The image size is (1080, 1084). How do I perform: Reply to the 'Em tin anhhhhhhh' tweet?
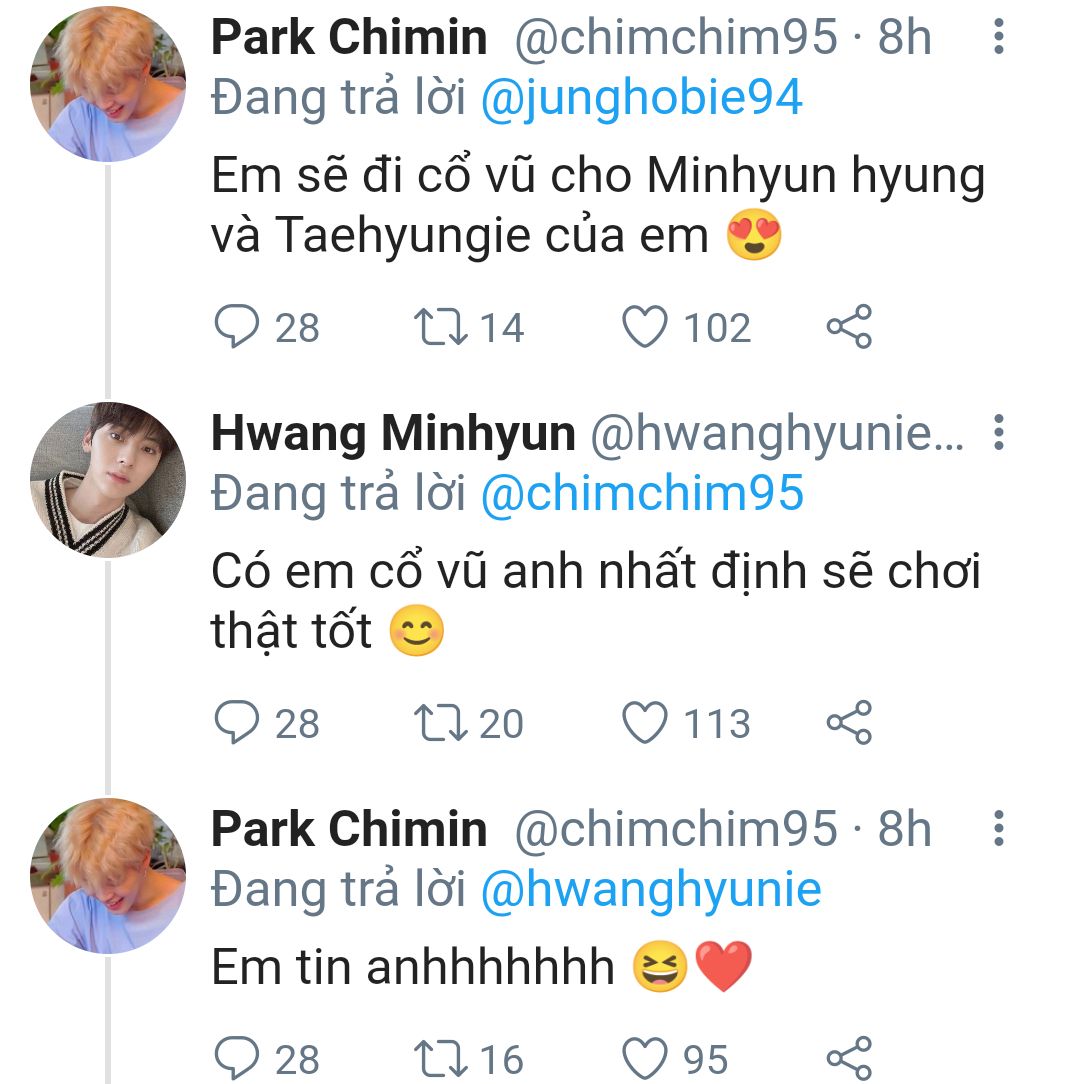coord(237,1059)
